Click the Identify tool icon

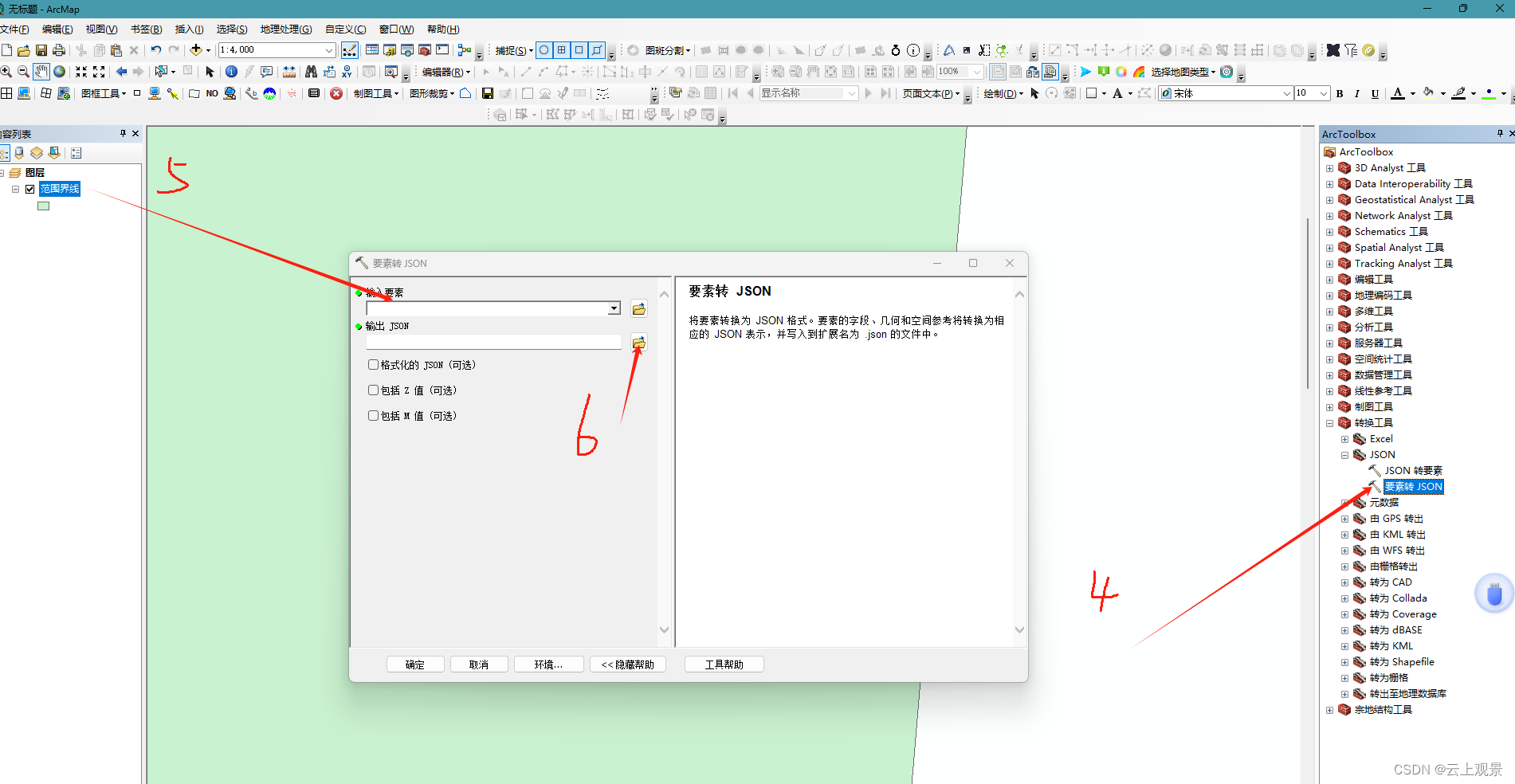230,71
